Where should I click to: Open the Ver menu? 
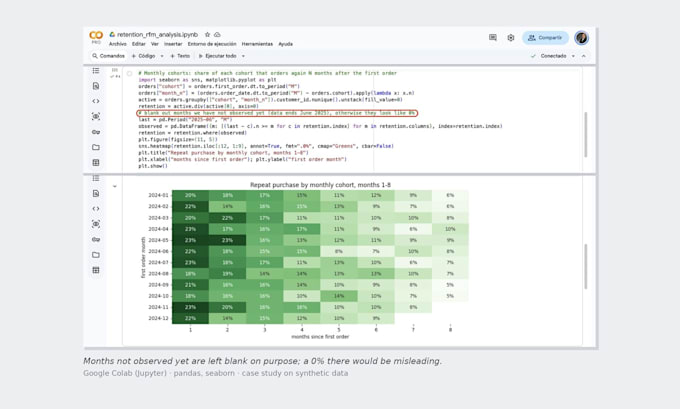coord(155,44)
